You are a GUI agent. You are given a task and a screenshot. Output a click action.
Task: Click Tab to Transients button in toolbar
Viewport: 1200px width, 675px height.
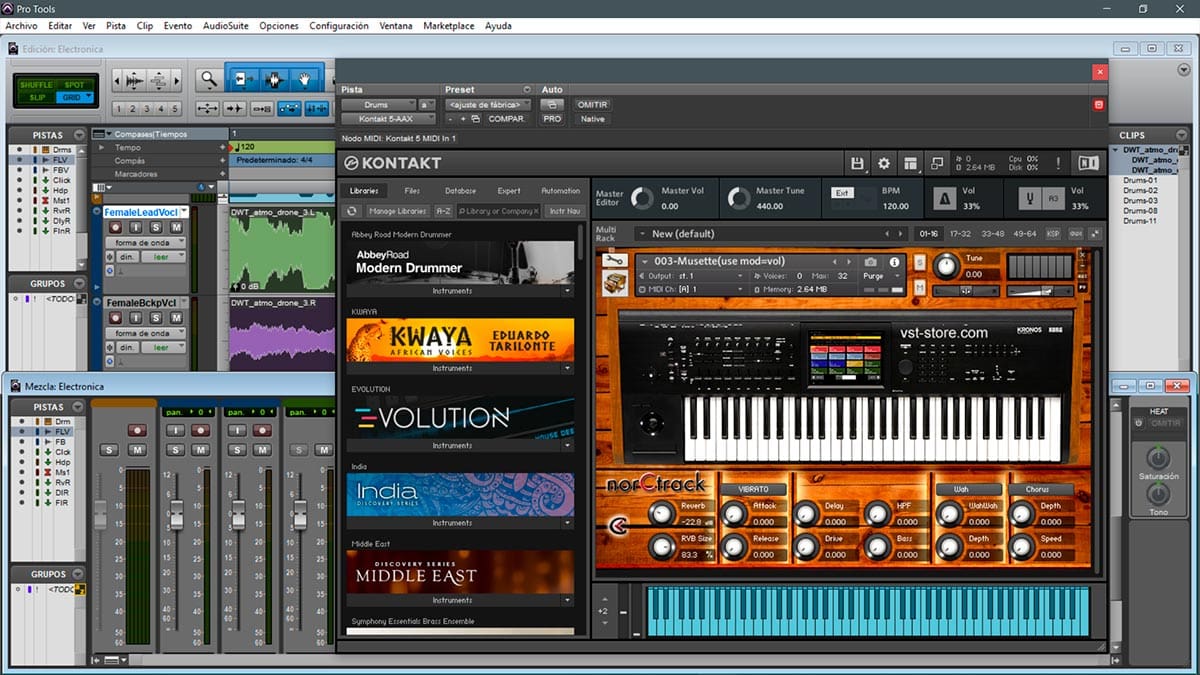coord(235,108)
